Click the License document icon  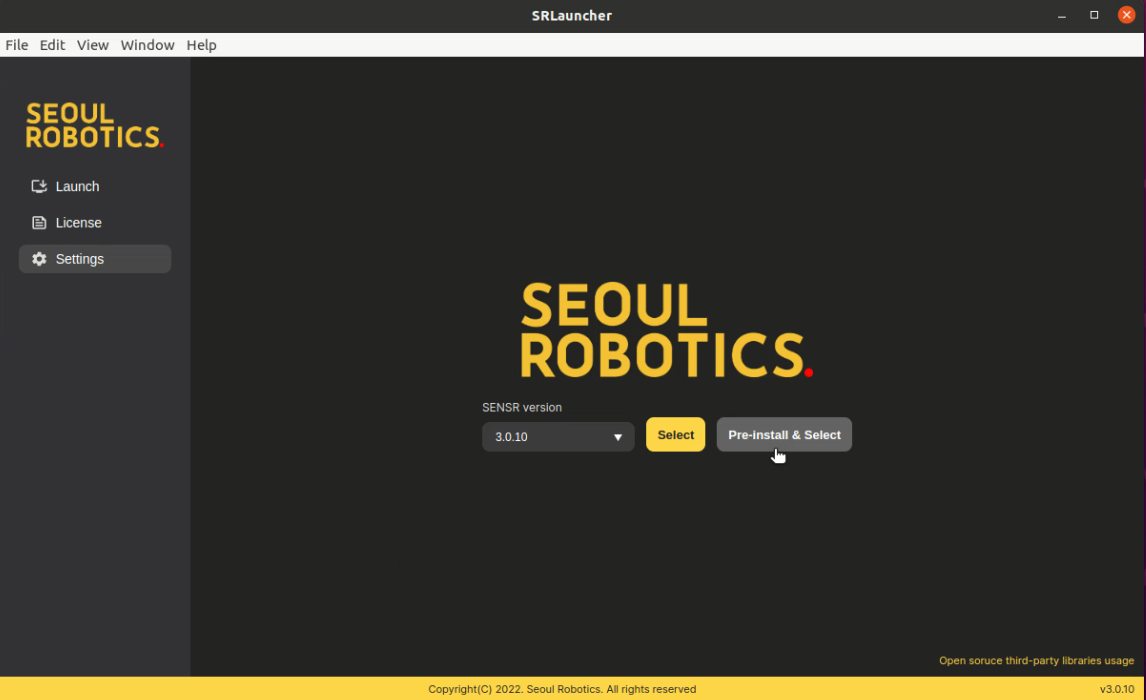click(39, 223)
